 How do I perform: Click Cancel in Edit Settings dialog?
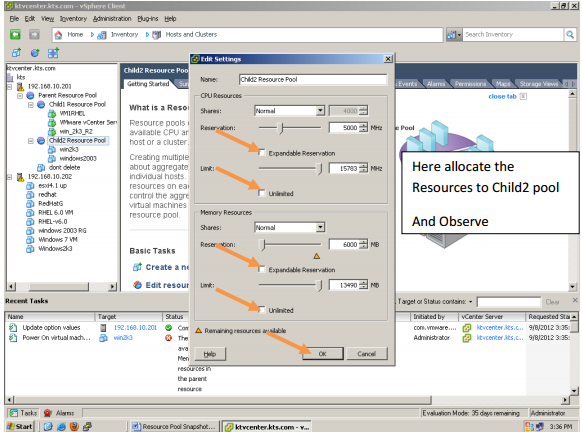[367, 354]
